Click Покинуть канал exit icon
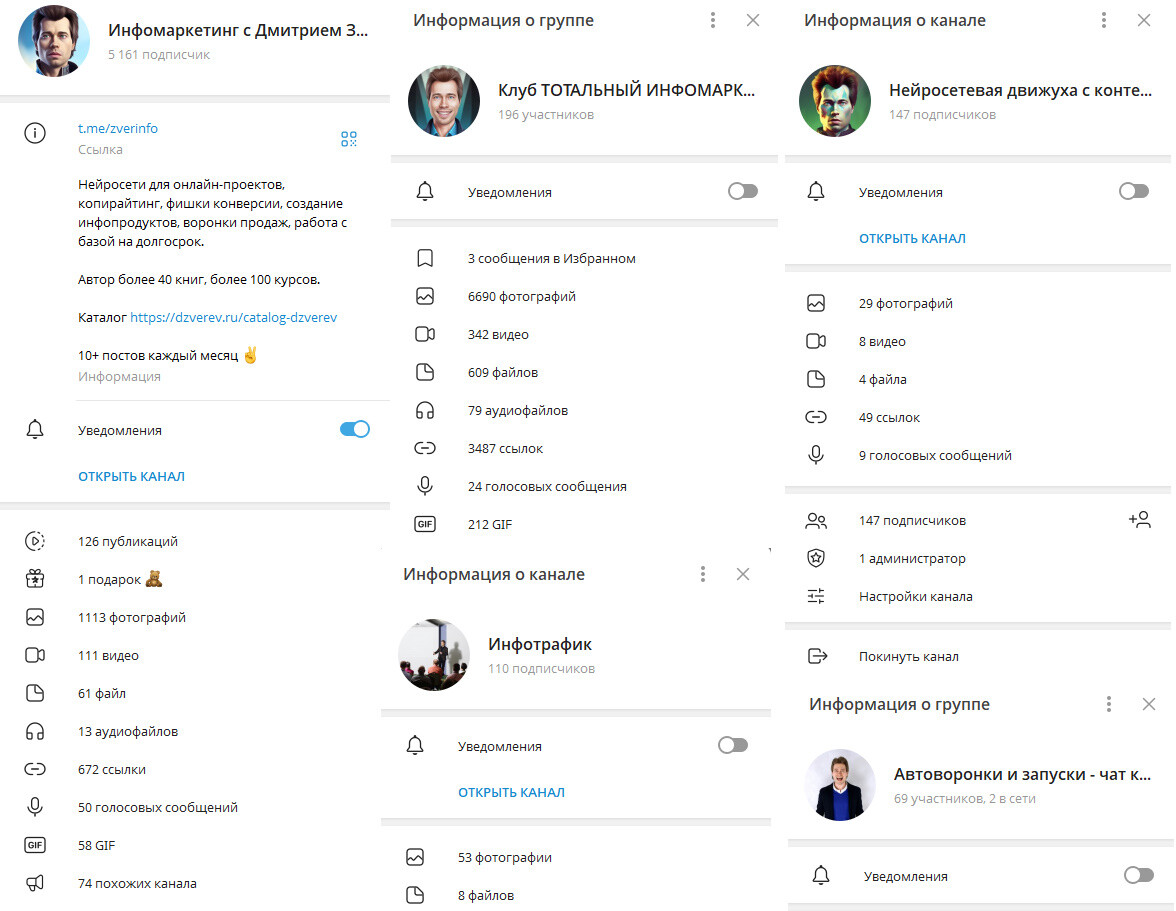Viewport: 1176px width, 911px height. tap(817, 656)
